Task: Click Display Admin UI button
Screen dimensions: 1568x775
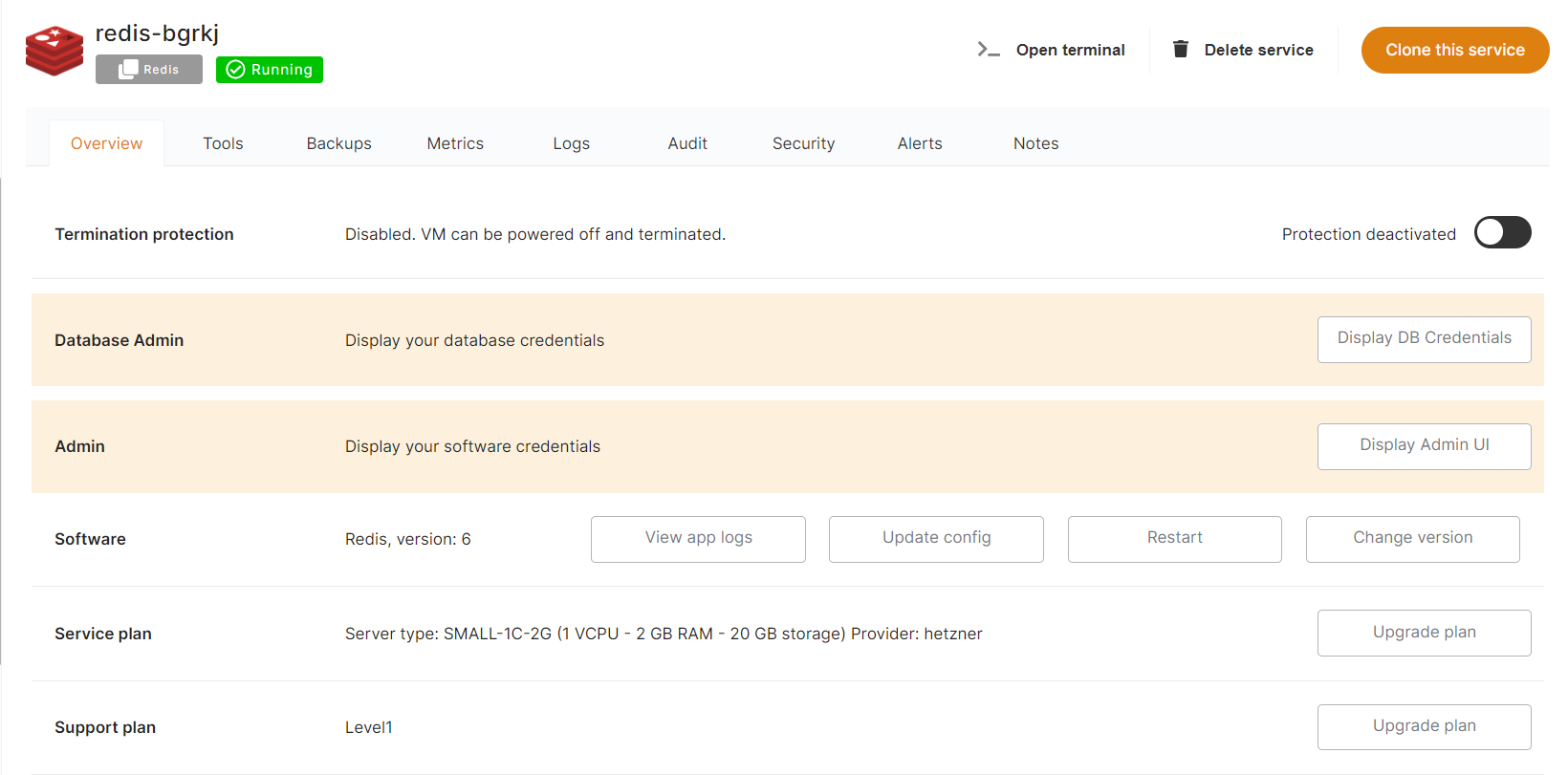Action: (1424, 446)
